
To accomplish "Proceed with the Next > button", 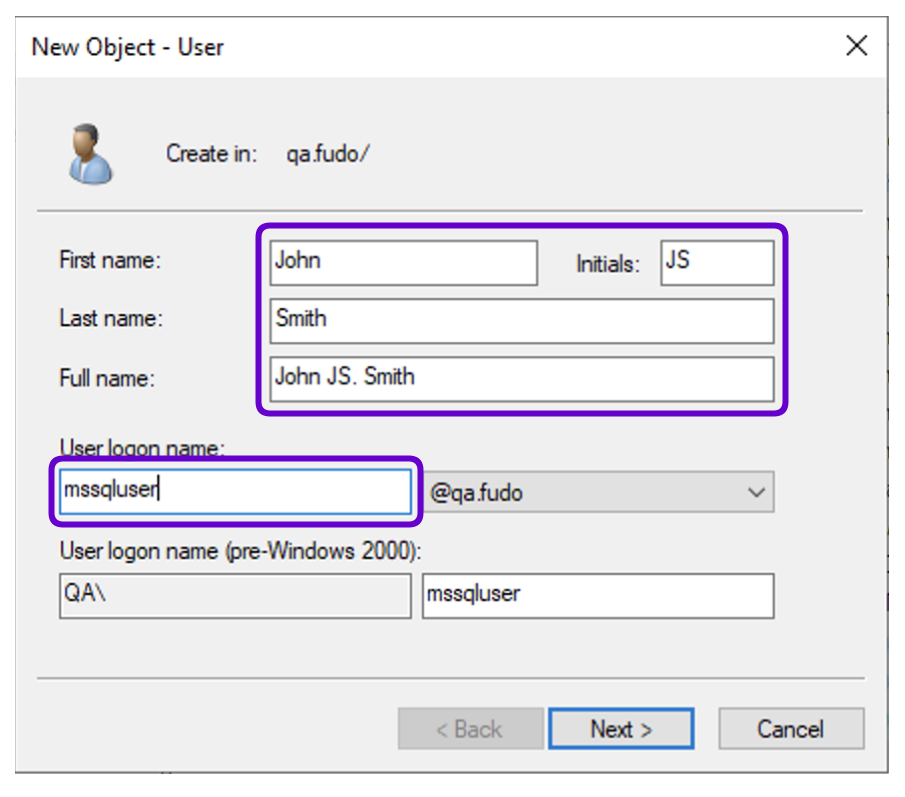I will (621, 729).
